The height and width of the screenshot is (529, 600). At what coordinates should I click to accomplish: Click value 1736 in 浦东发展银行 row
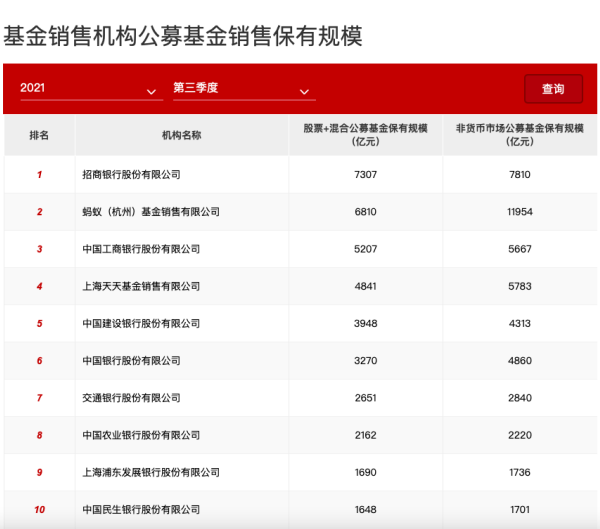520,472
